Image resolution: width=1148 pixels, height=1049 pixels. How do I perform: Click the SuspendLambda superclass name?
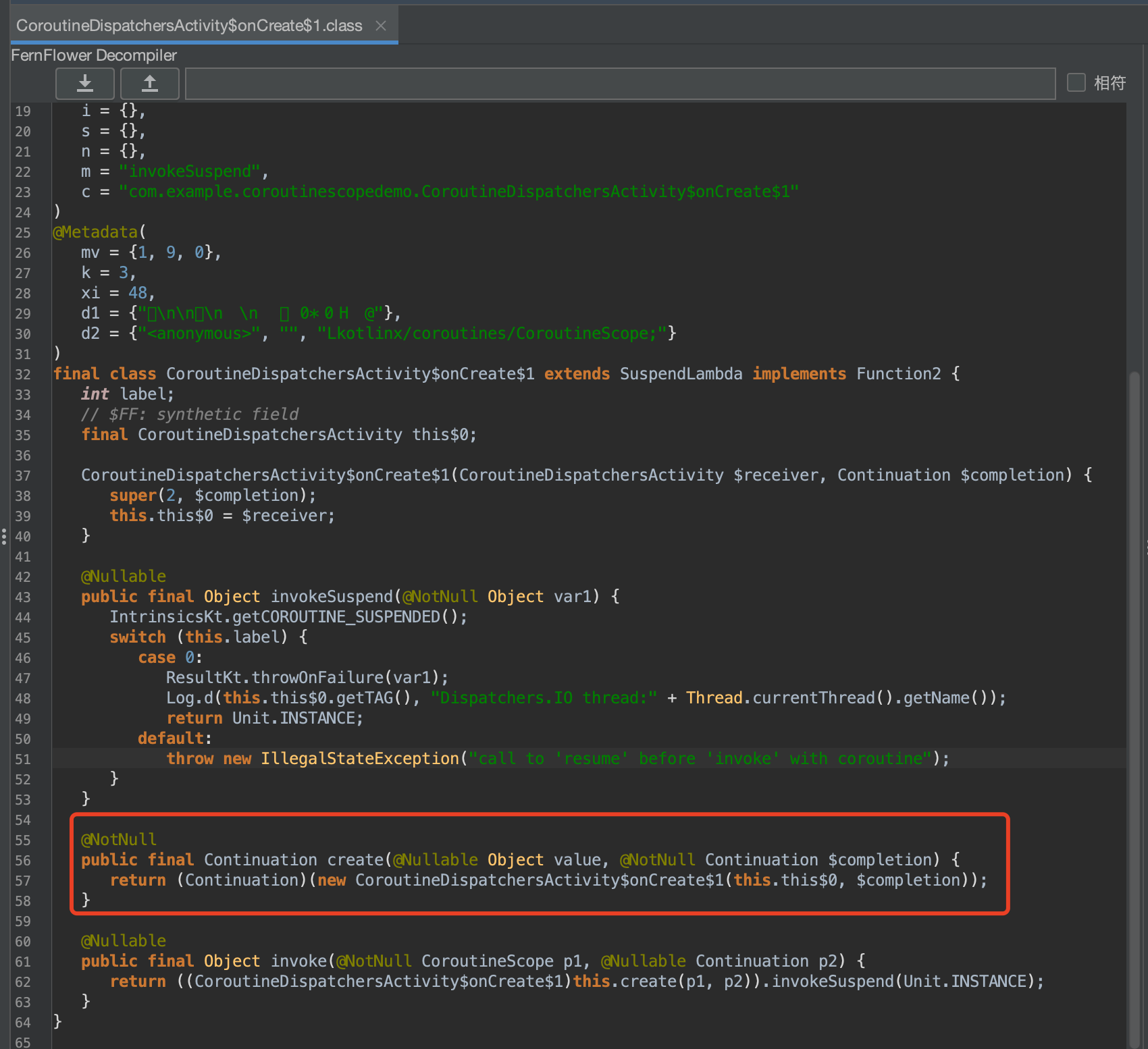(x=681, y=374)
